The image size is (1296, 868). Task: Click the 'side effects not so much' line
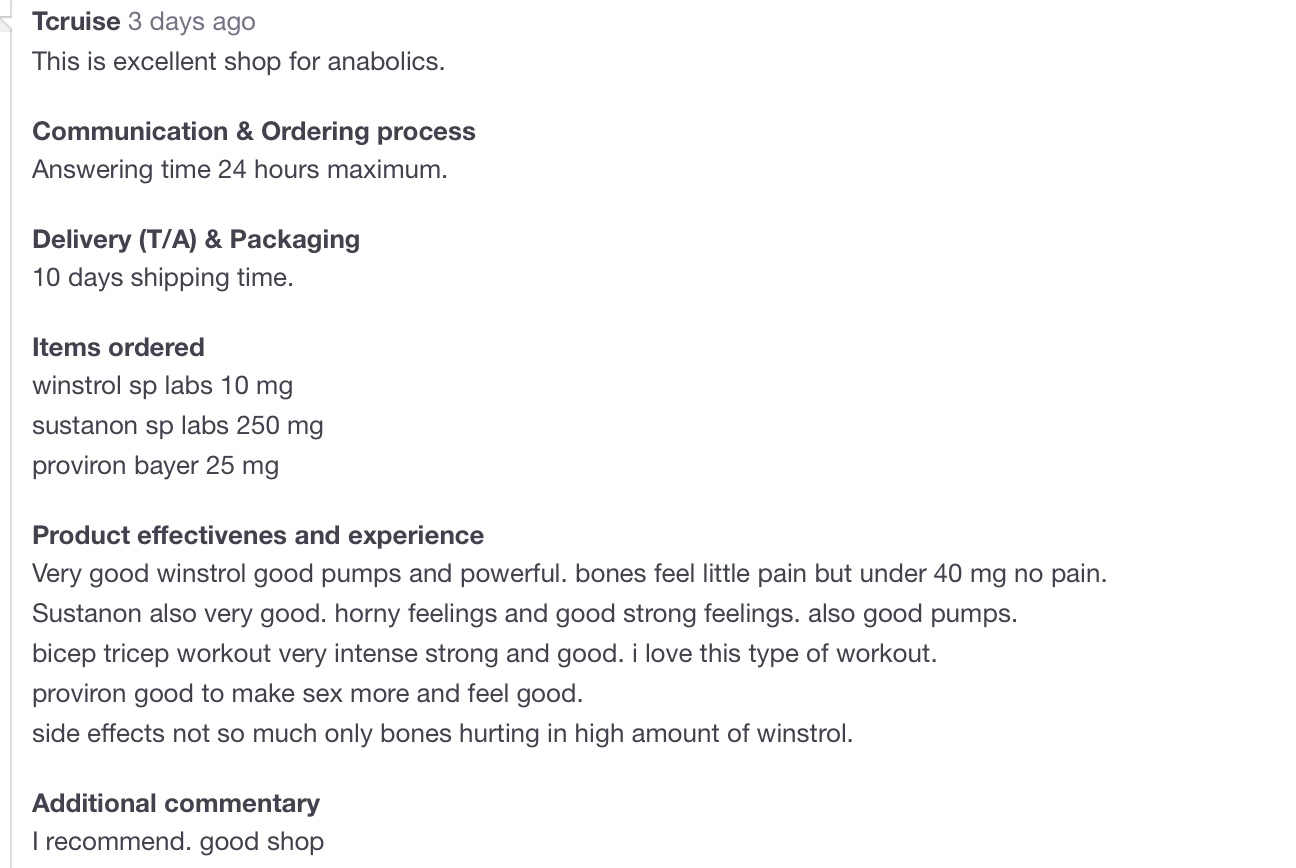(x=443, y=733)
